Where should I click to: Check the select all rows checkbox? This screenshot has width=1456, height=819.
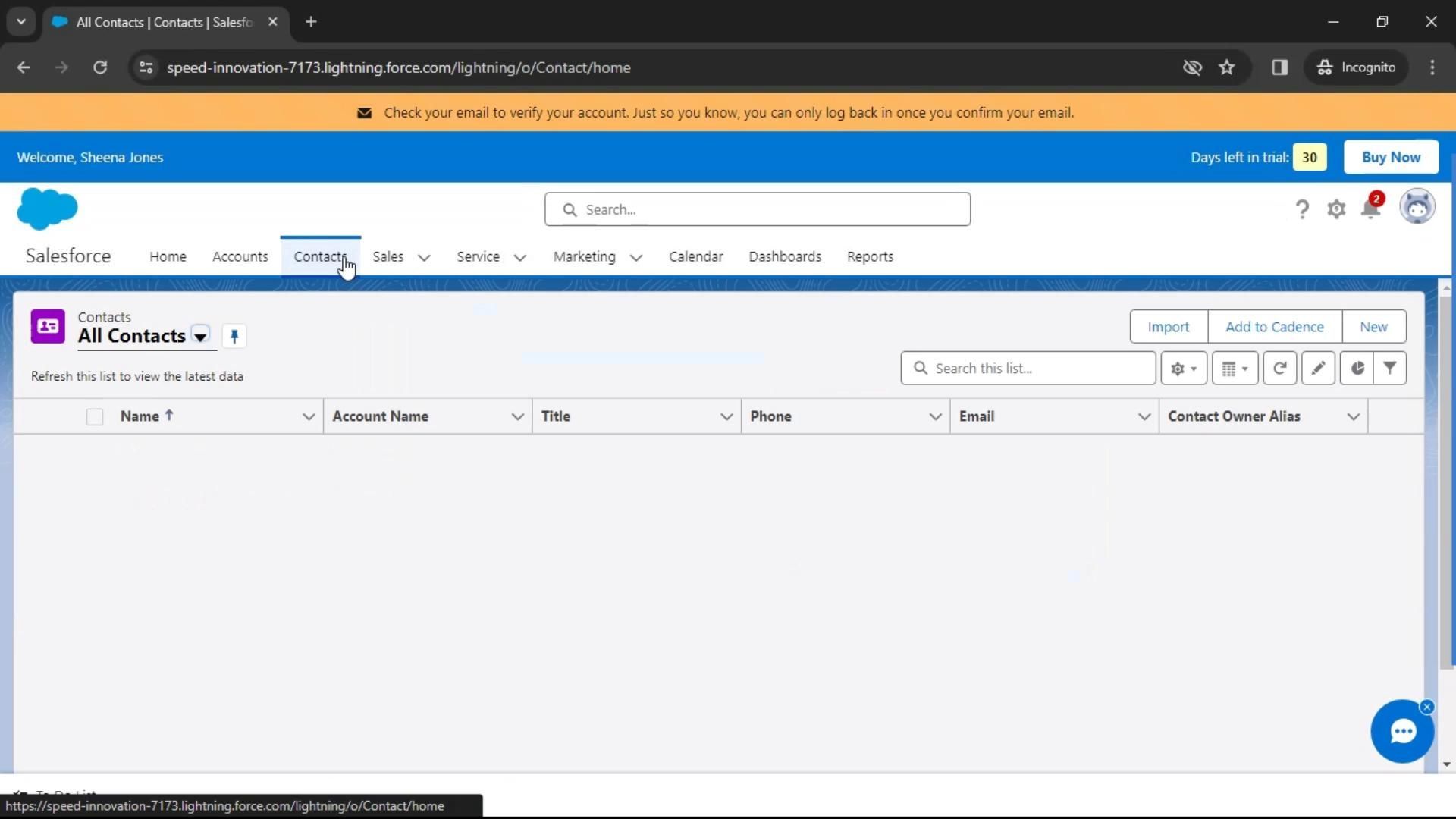95,417
